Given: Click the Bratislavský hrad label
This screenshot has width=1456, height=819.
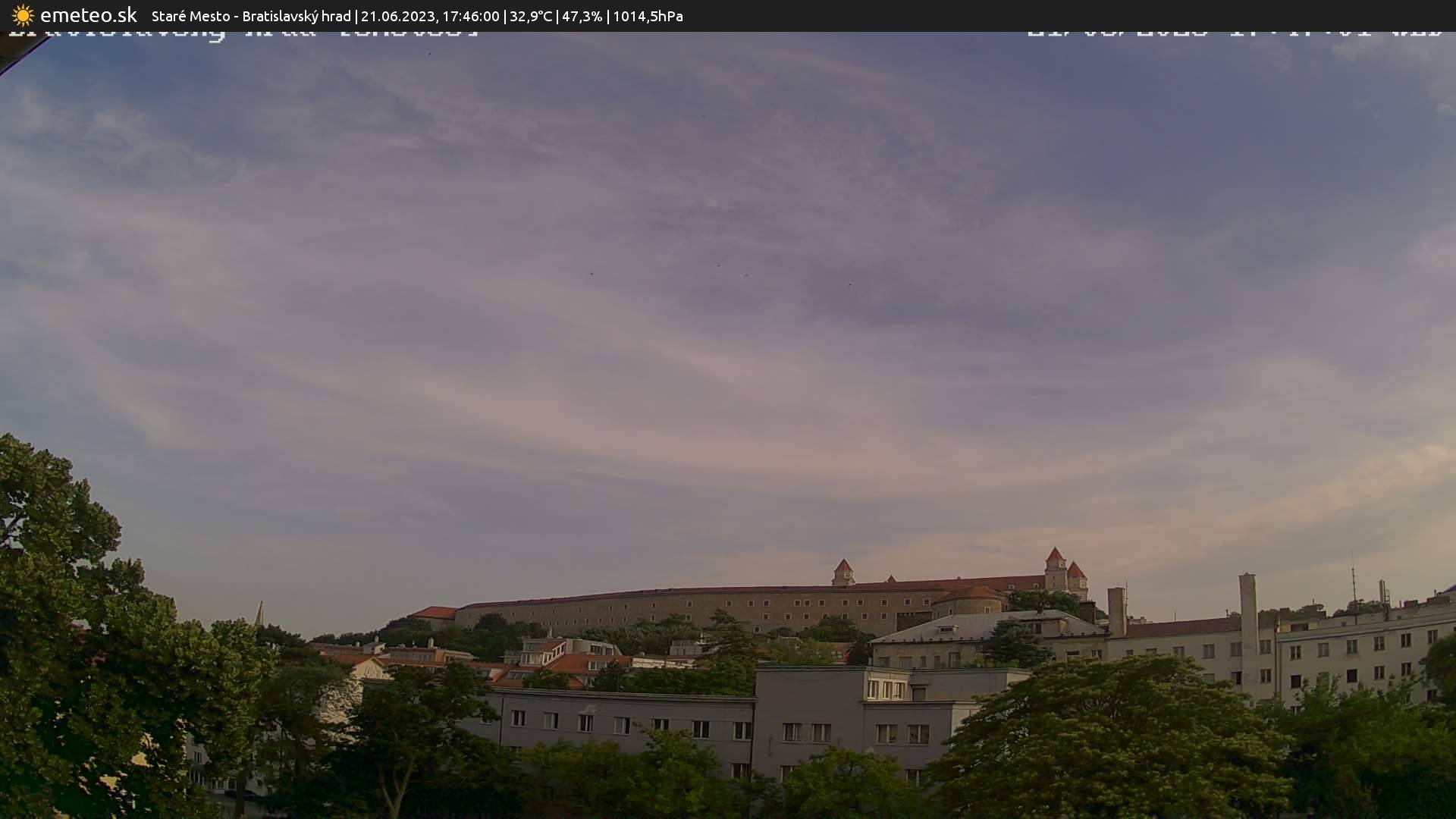Looking at the screenshot, I should 296,16.
